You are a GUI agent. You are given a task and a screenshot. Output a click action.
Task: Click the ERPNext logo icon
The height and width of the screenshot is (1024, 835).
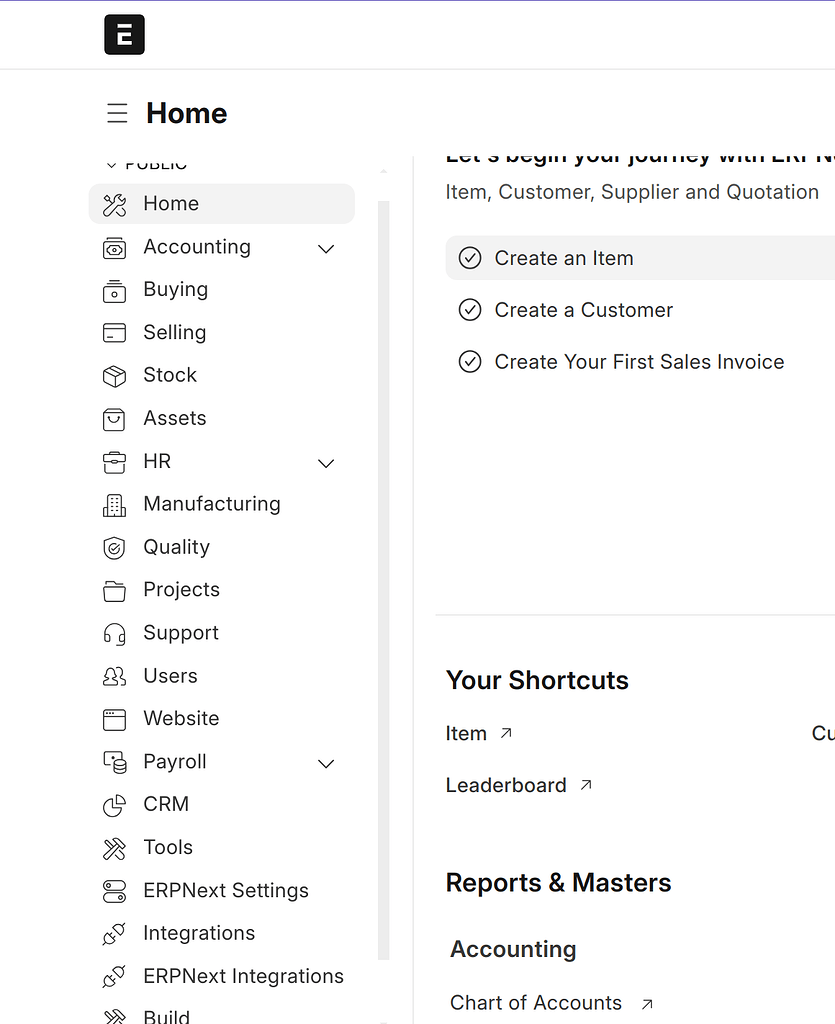pyautogui.click(x=124, y=35)
